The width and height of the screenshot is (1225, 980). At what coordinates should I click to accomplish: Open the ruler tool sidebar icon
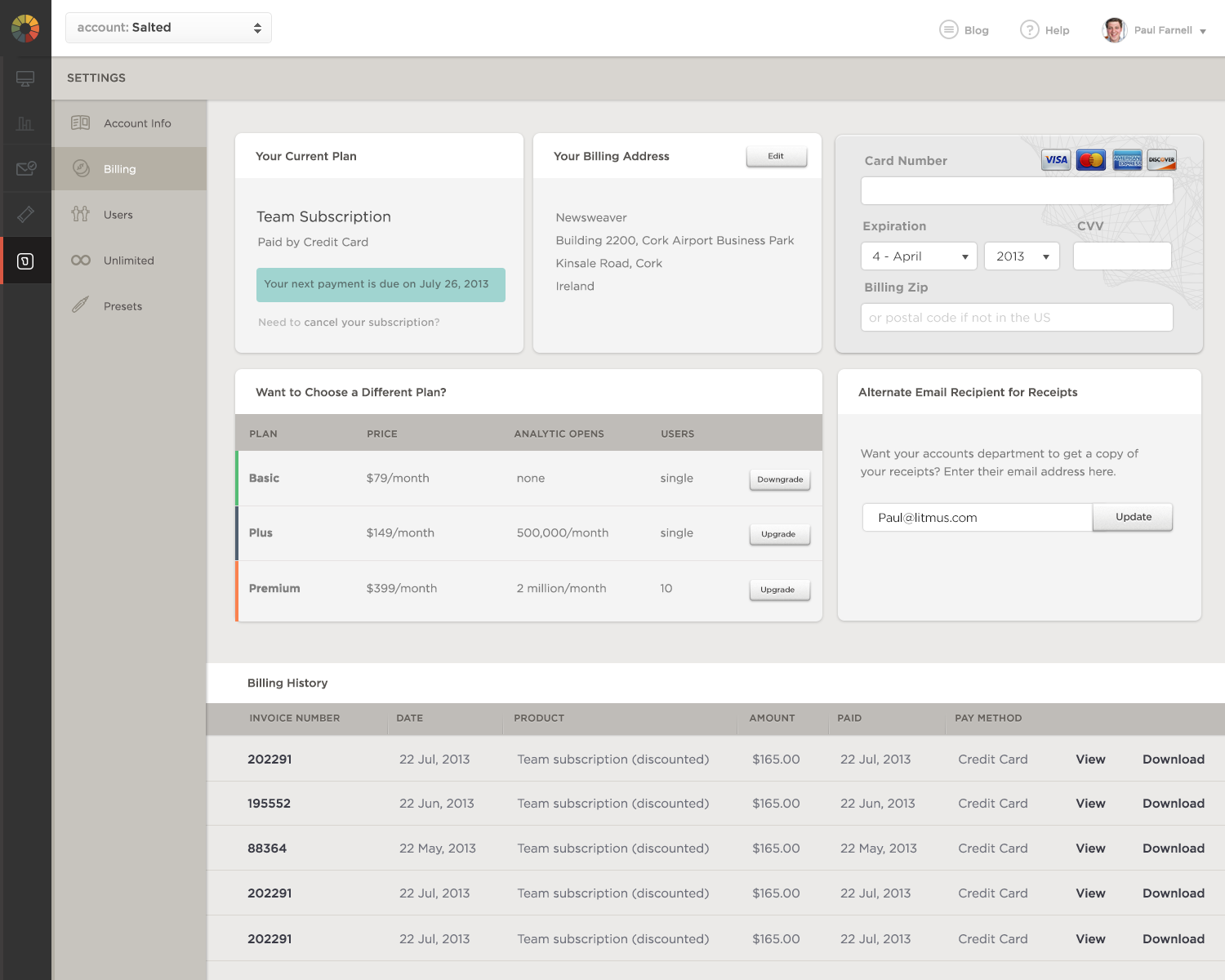pyautogui.click(x=25, y=214)
